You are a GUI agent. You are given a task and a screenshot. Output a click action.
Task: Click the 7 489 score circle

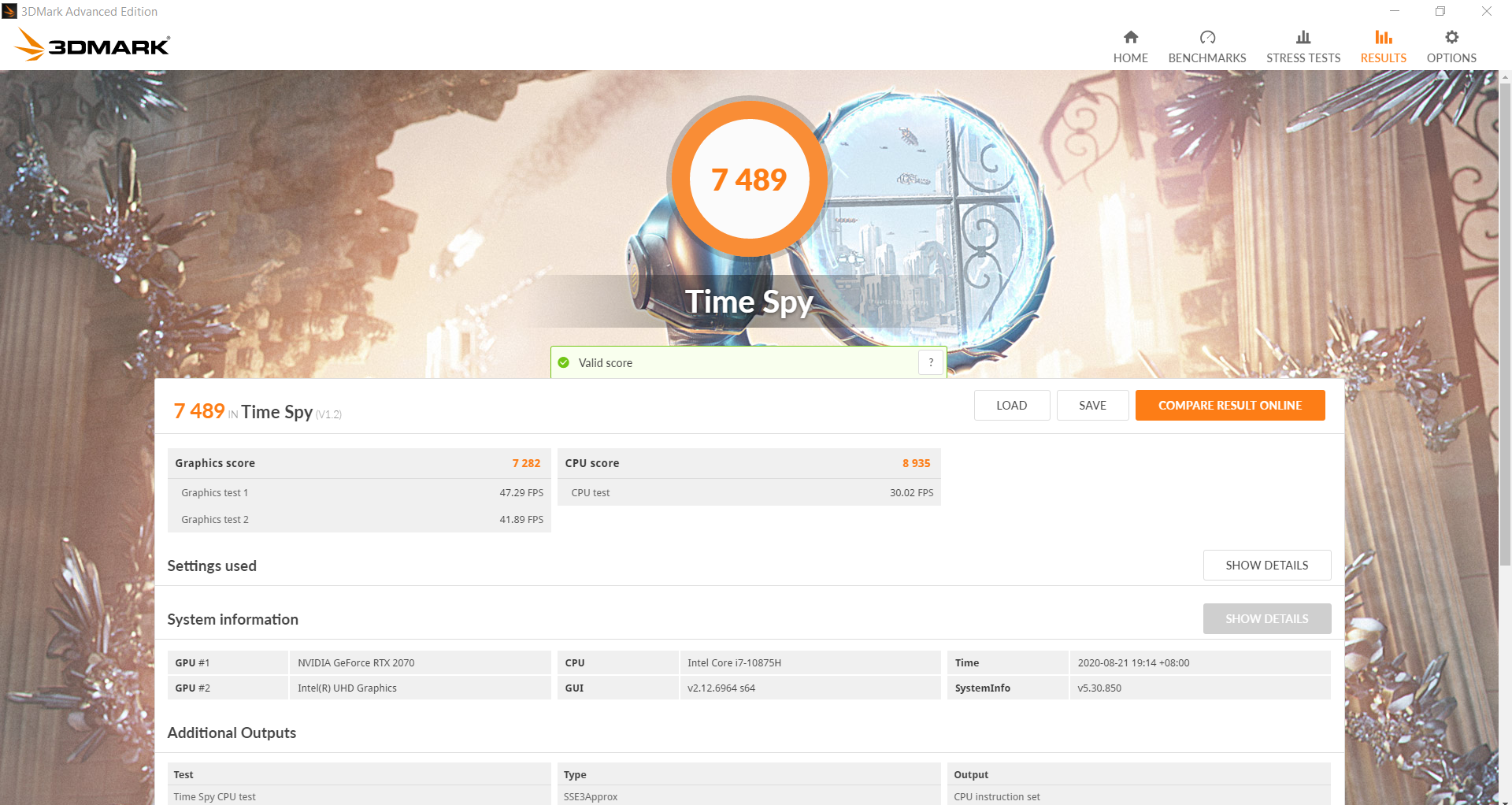point(749,179)
